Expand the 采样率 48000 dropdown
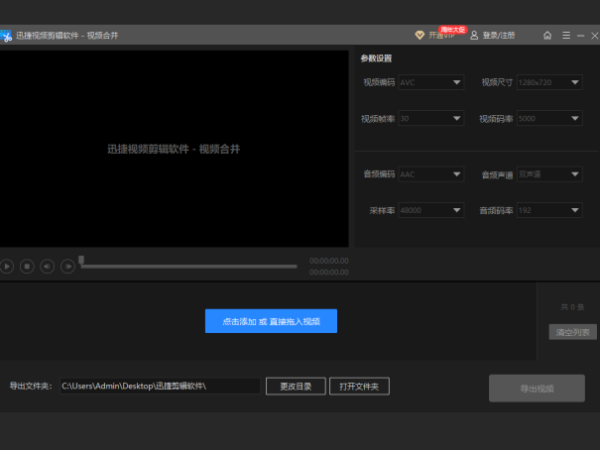The width and height of the screenshot is (600, 450). [431, 211]
